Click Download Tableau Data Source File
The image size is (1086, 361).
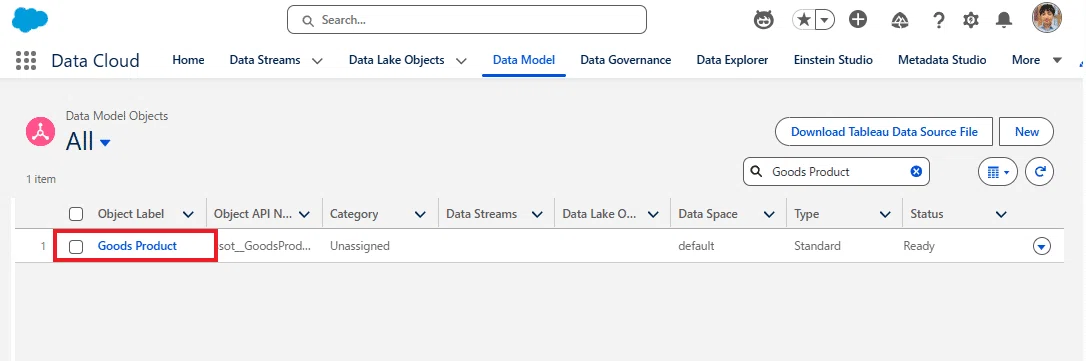[884, 132]
